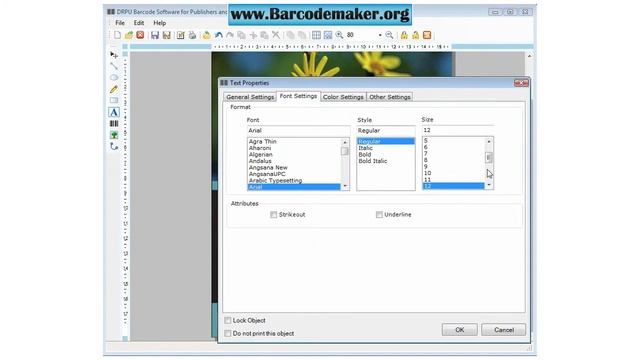Select the arrow pointer tool

point(114,55)
